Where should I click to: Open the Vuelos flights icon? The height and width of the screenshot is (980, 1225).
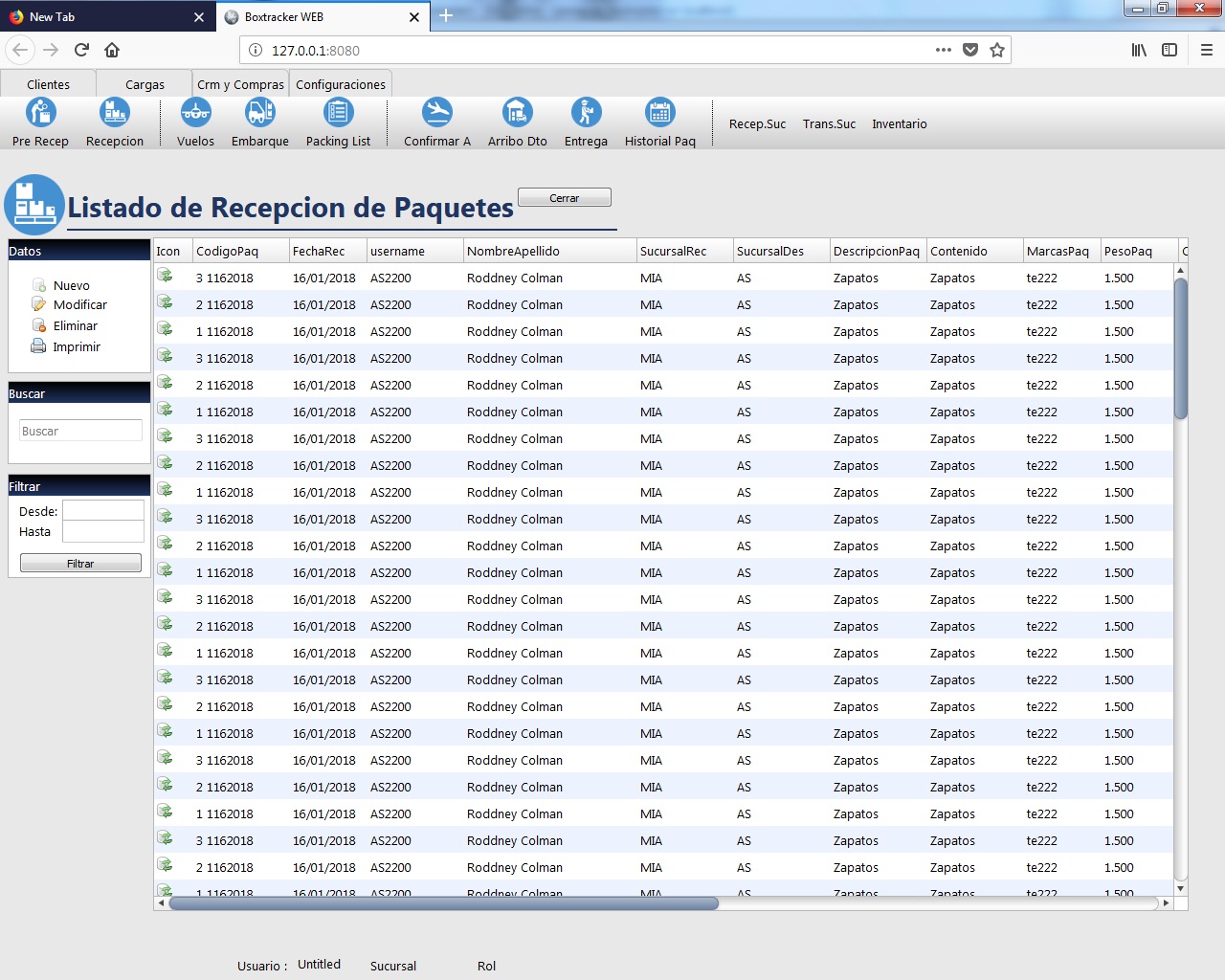(x=195, y=113)
